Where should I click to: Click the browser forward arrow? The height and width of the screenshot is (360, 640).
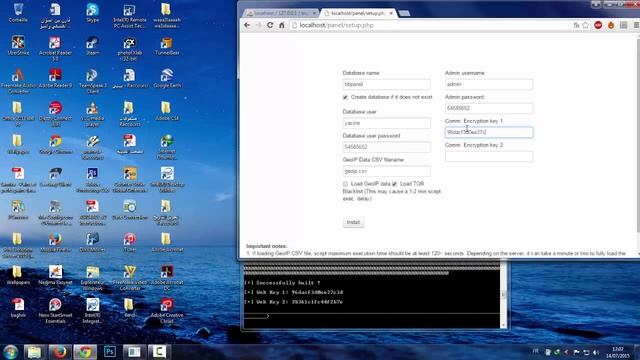point(258,25)
